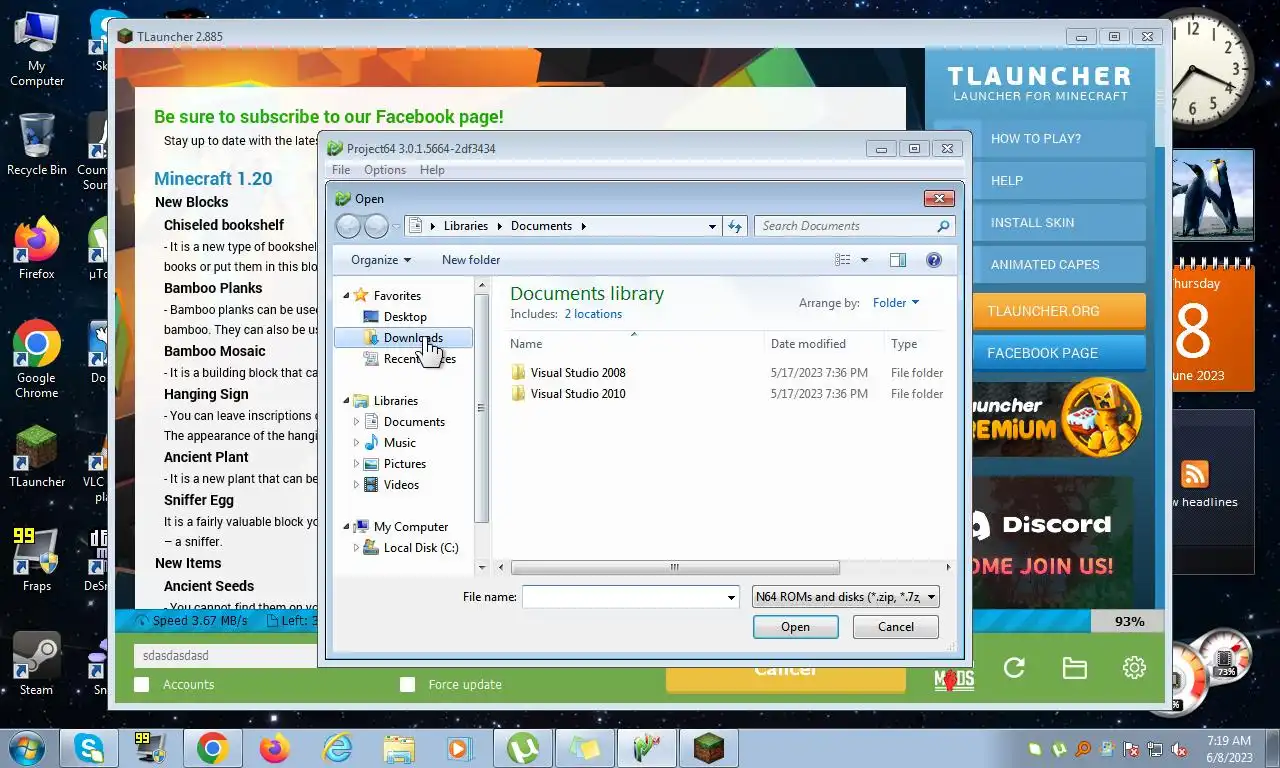Collapse the Libraries tree group
1280x768 pixels.
(x=347, y=401)
